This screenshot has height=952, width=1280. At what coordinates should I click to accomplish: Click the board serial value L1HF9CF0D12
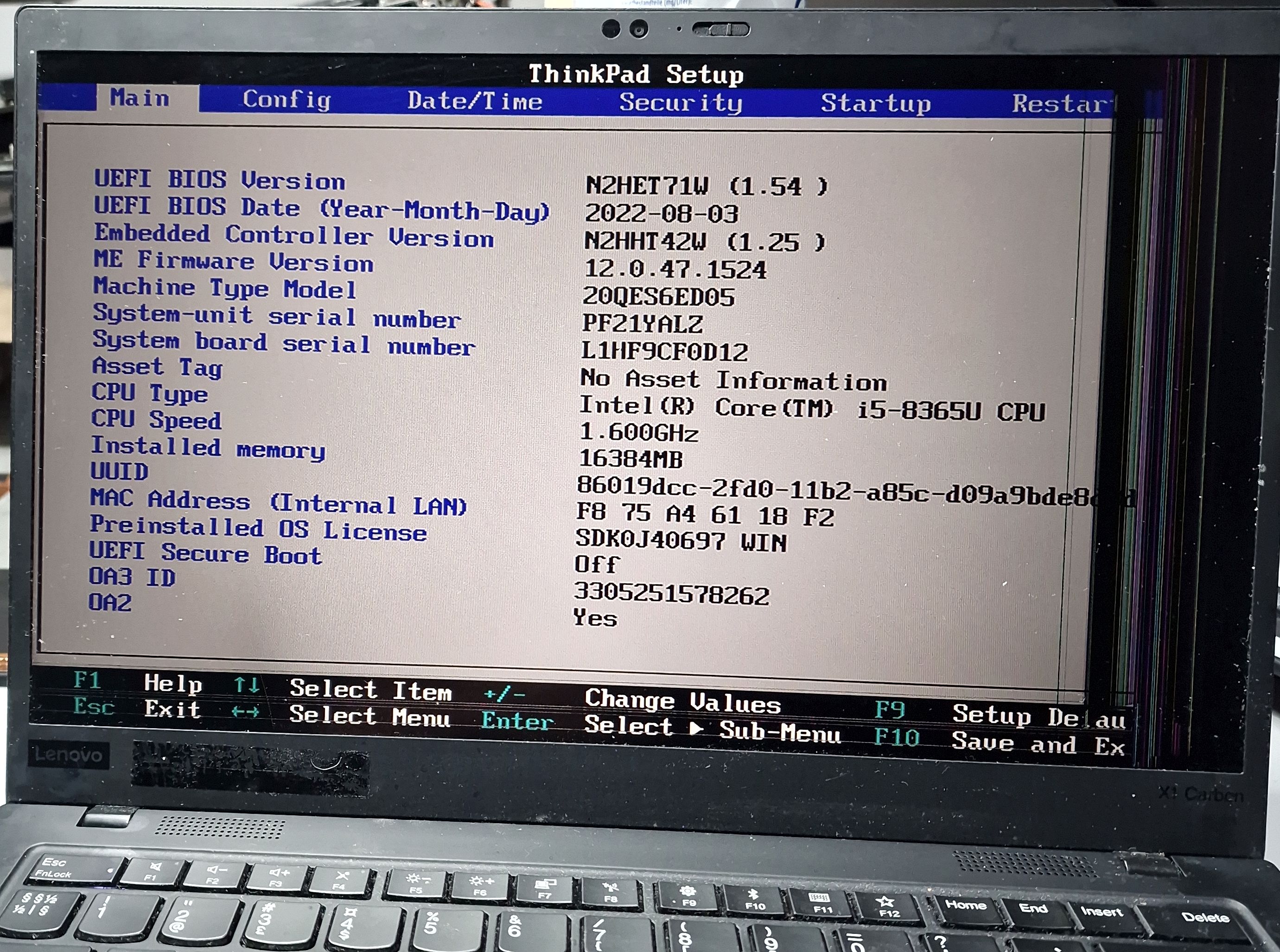pyautogui.click(x=664, y=351)
